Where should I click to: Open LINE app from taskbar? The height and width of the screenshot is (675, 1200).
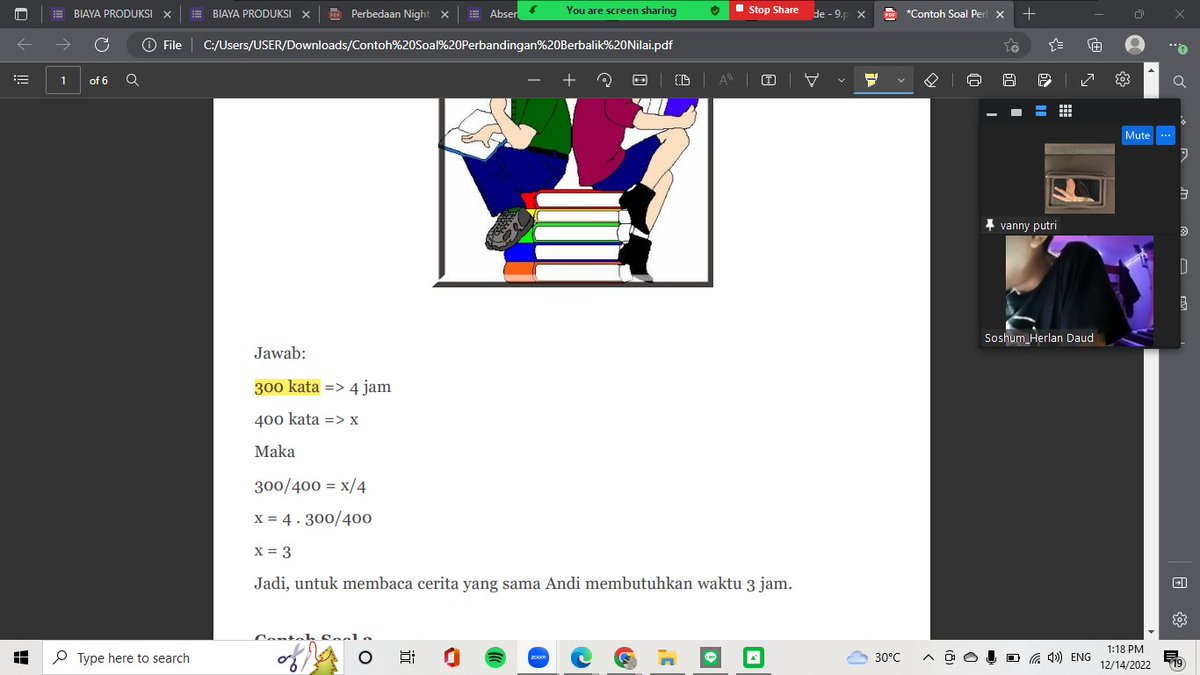(x=711, y=658)
